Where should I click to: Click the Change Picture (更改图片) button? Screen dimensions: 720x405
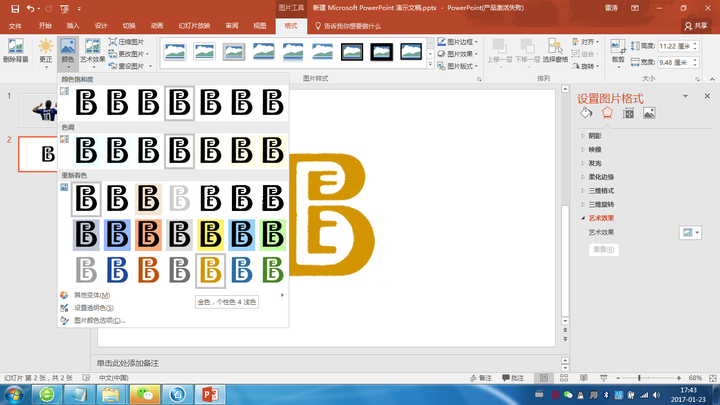(x=129, y=54)
